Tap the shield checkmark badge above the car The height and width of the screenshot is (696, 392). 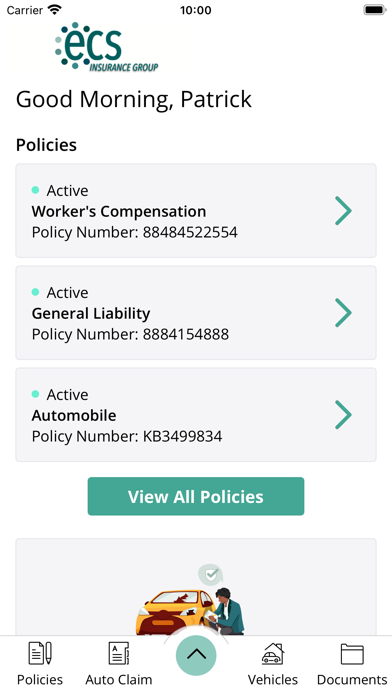click(x=210, y=575)
